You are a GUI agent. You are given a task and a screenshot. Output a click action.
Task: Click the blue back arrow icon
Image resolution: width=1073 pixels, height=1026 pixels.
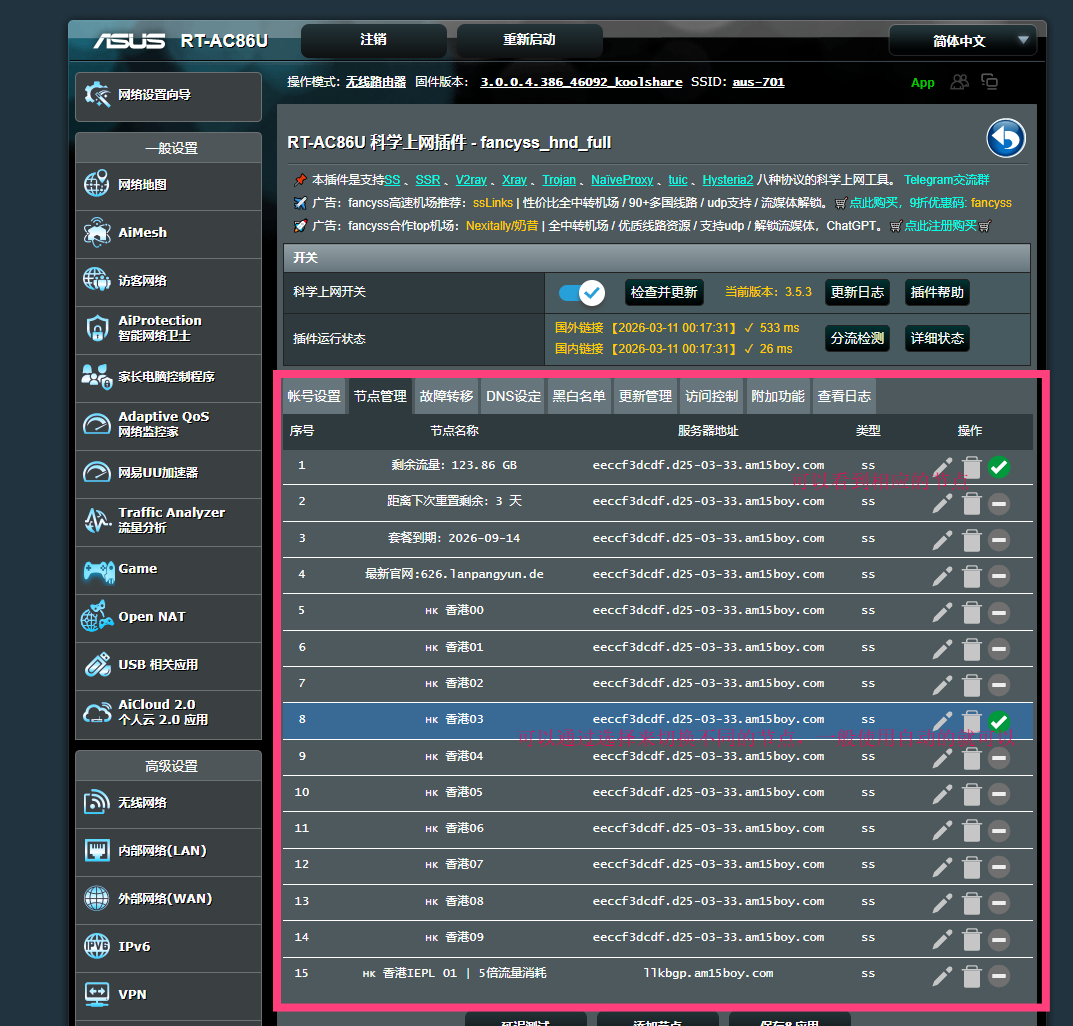[x=1006, y=139]
